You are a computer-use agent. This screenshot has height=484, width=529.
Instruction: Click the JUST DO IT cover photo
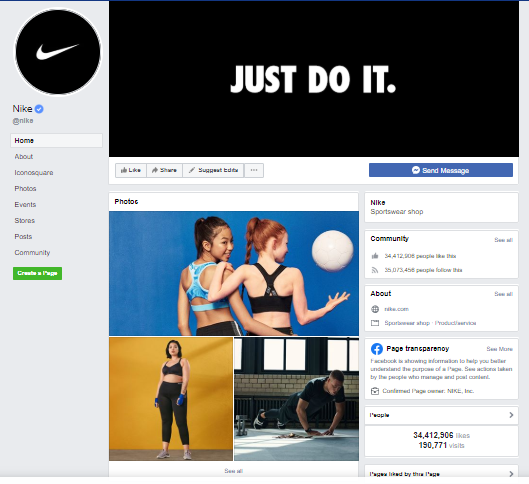click(x=314, y=79)
